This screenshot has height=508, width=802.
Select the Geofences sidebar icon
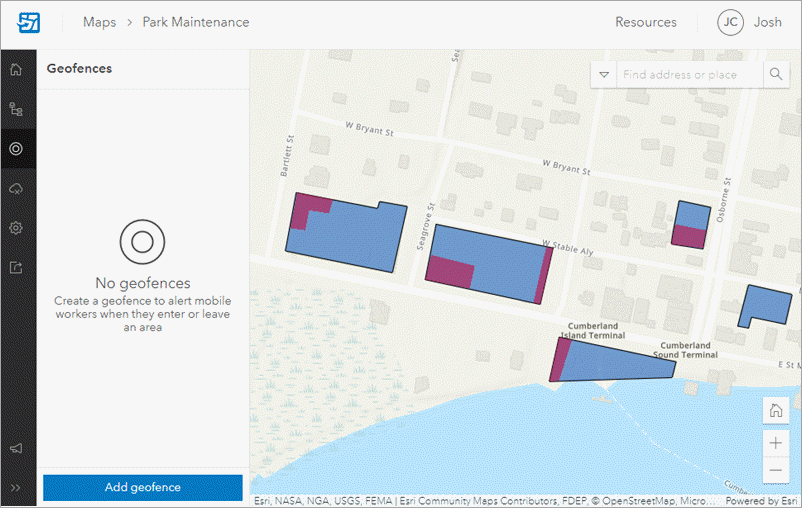coord(16,149)
